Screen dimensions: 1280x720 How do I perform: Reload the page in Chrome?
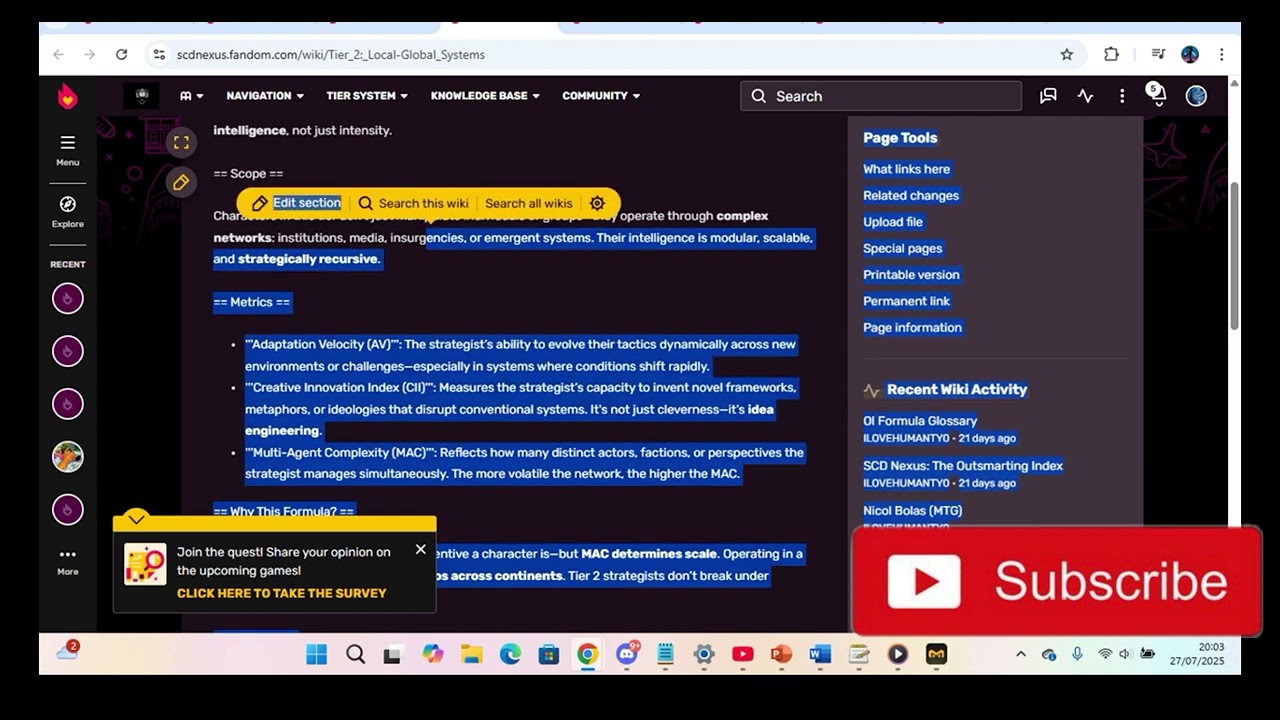(121, 55)
